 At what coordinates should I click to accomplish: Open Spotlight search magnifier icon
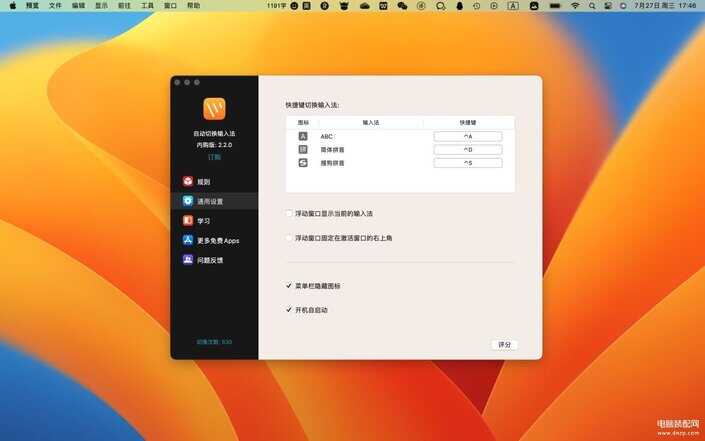(x=592, y=6)
